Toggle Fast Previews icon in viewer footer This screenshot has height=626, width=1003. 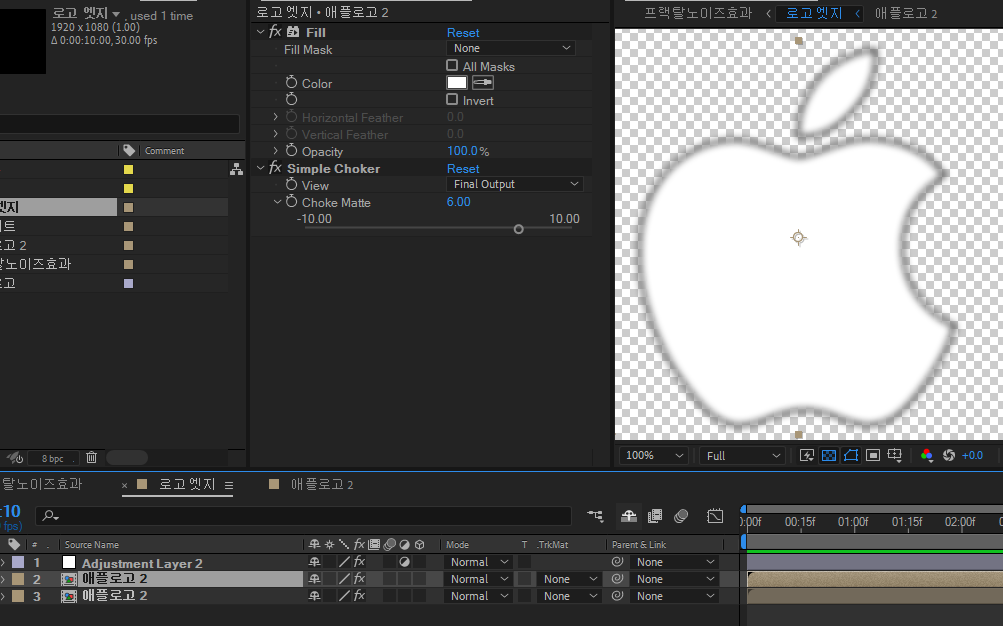click(x=807, y=455)
